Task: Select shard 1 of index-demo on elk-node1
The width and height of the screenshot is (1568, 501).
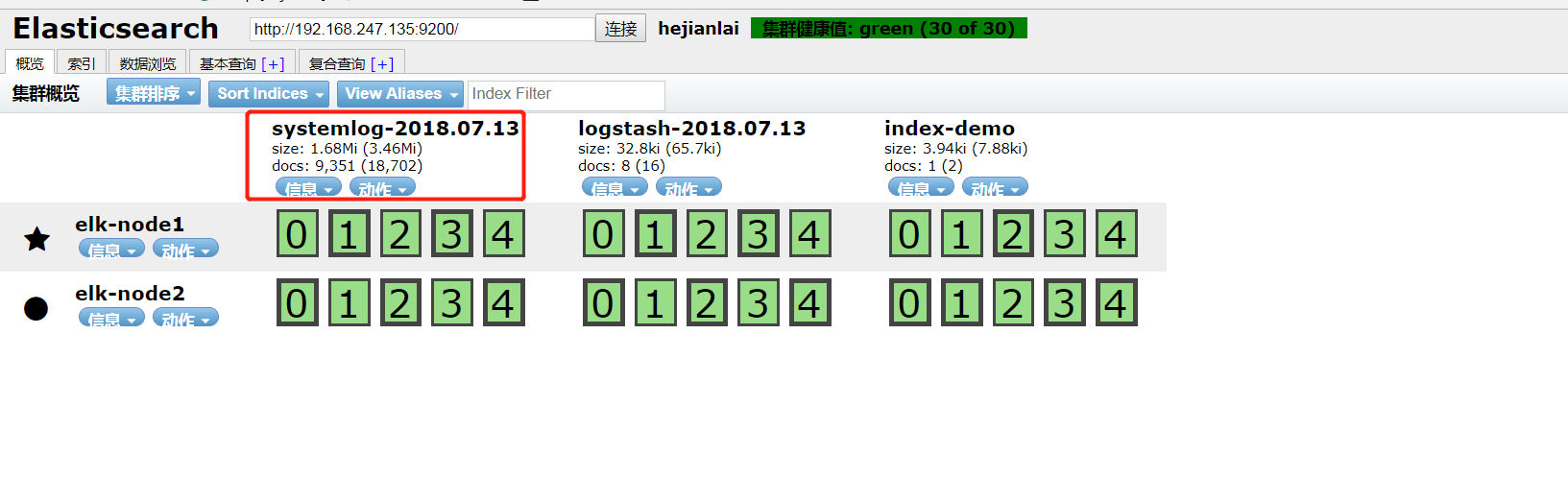Action: [x=960, y=234]
